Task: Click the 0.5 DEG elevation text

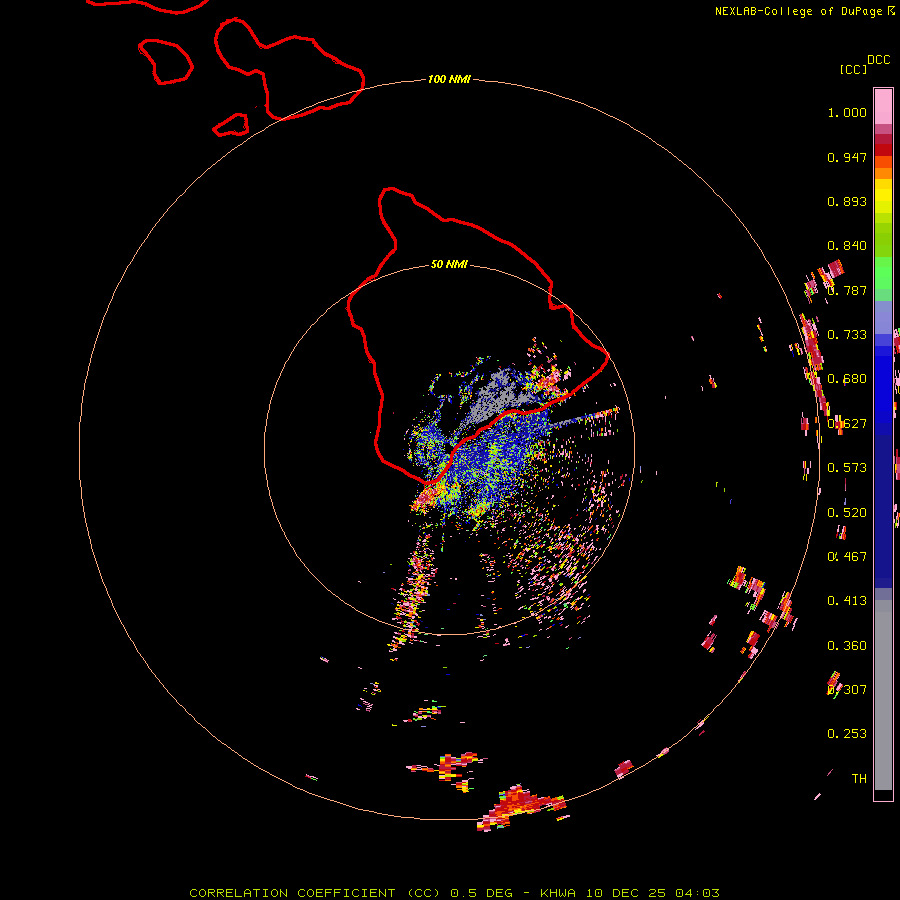Action: click(x=482, y=893)
